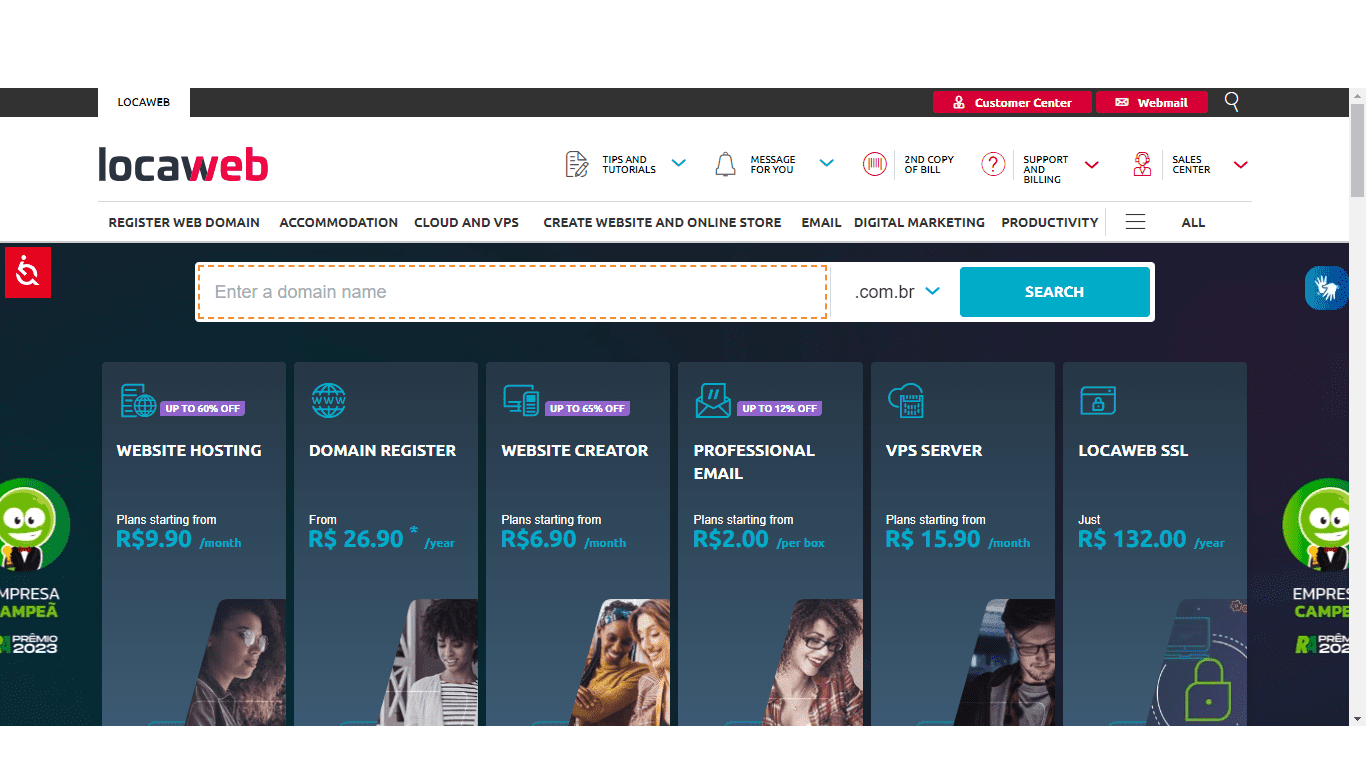Click the Sales Center link text
This screenshot has height=768, width=1366.
(x=1191, y=165)
